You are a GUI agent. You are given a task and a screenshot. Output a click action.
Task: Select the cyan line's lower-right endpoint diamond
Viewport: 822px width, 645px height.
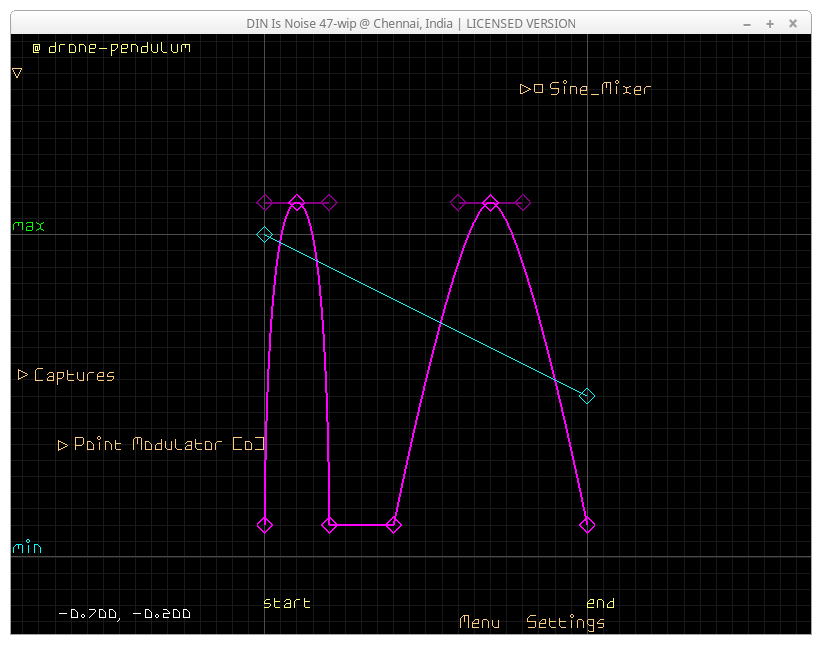587,396
